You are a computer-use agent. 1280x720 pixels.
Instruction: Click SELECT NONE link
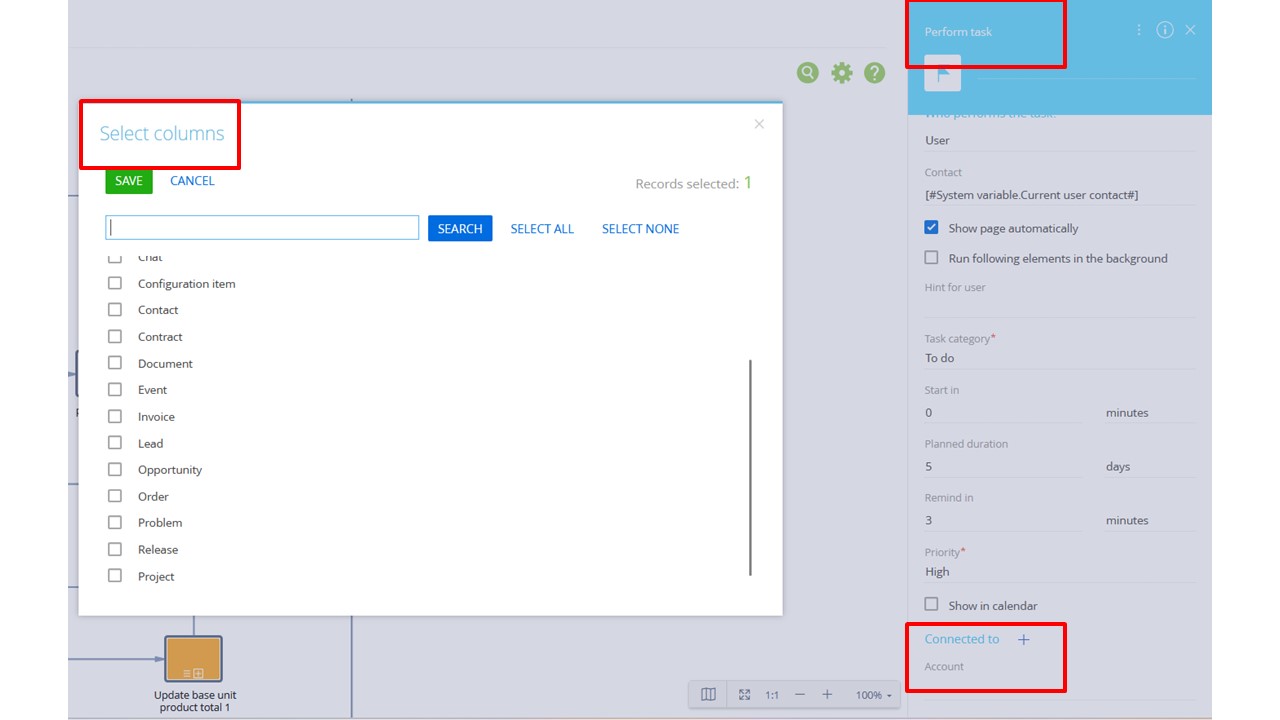pyautogui.click(x=640, y=229)
